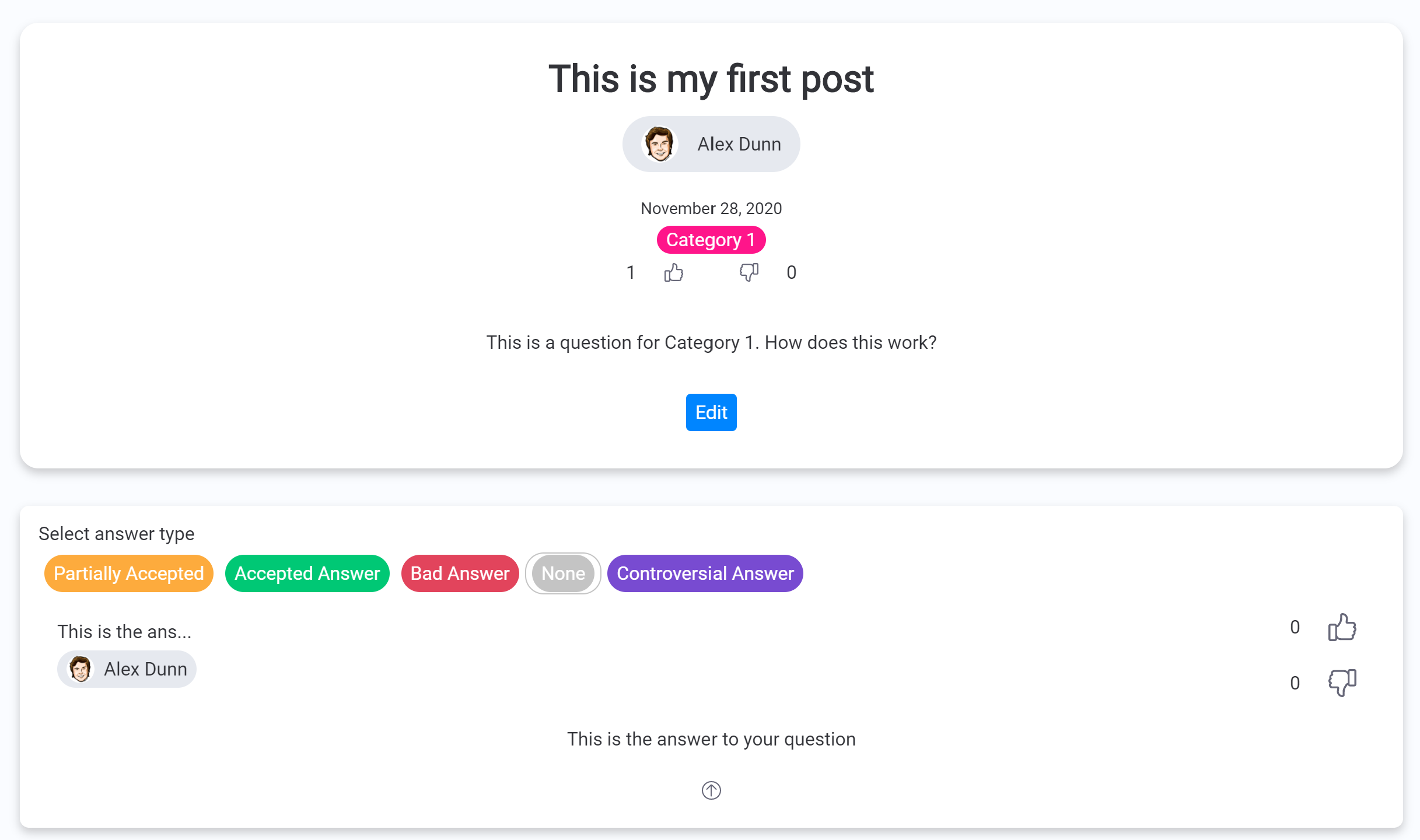Click the date November 28, 2020
This screenshot has width=1420, height=840.
pos(711,208)
